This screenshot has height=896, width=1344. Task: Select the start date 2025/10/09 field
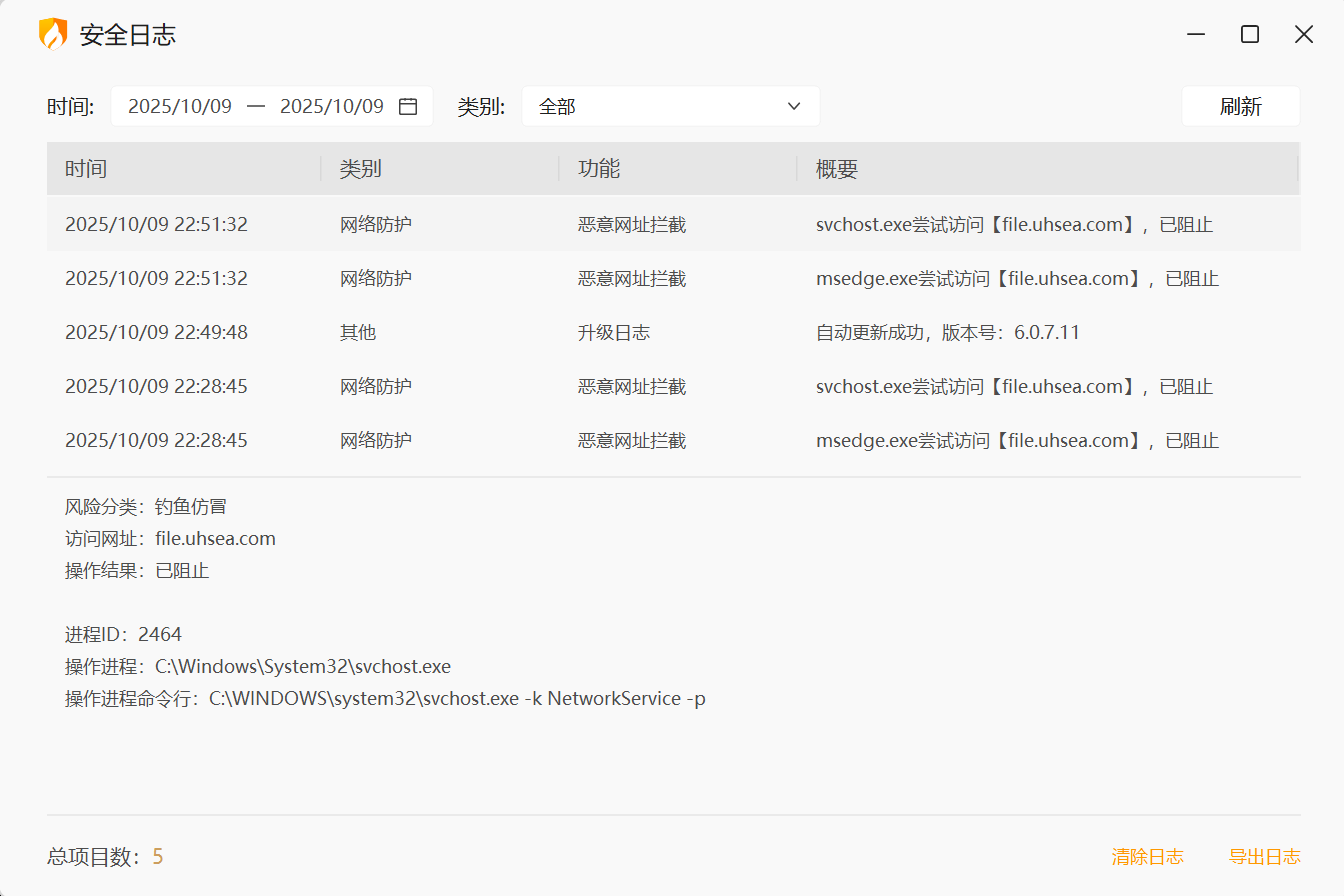180,106
